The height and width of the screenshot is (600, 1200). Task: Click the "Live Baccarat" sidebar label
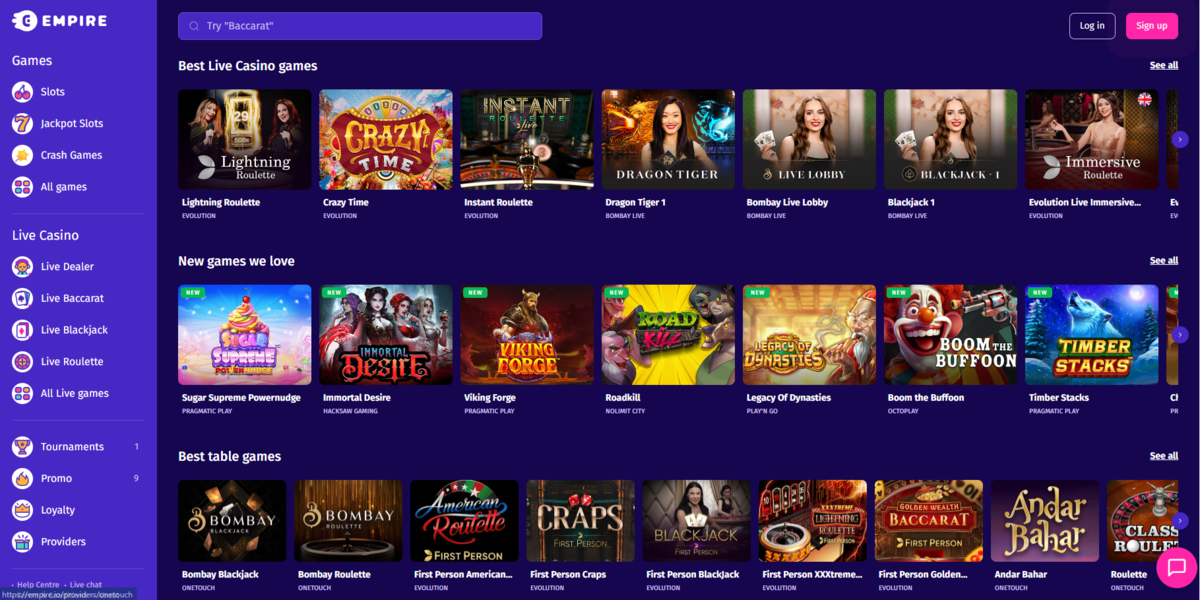tap(72, 298)
